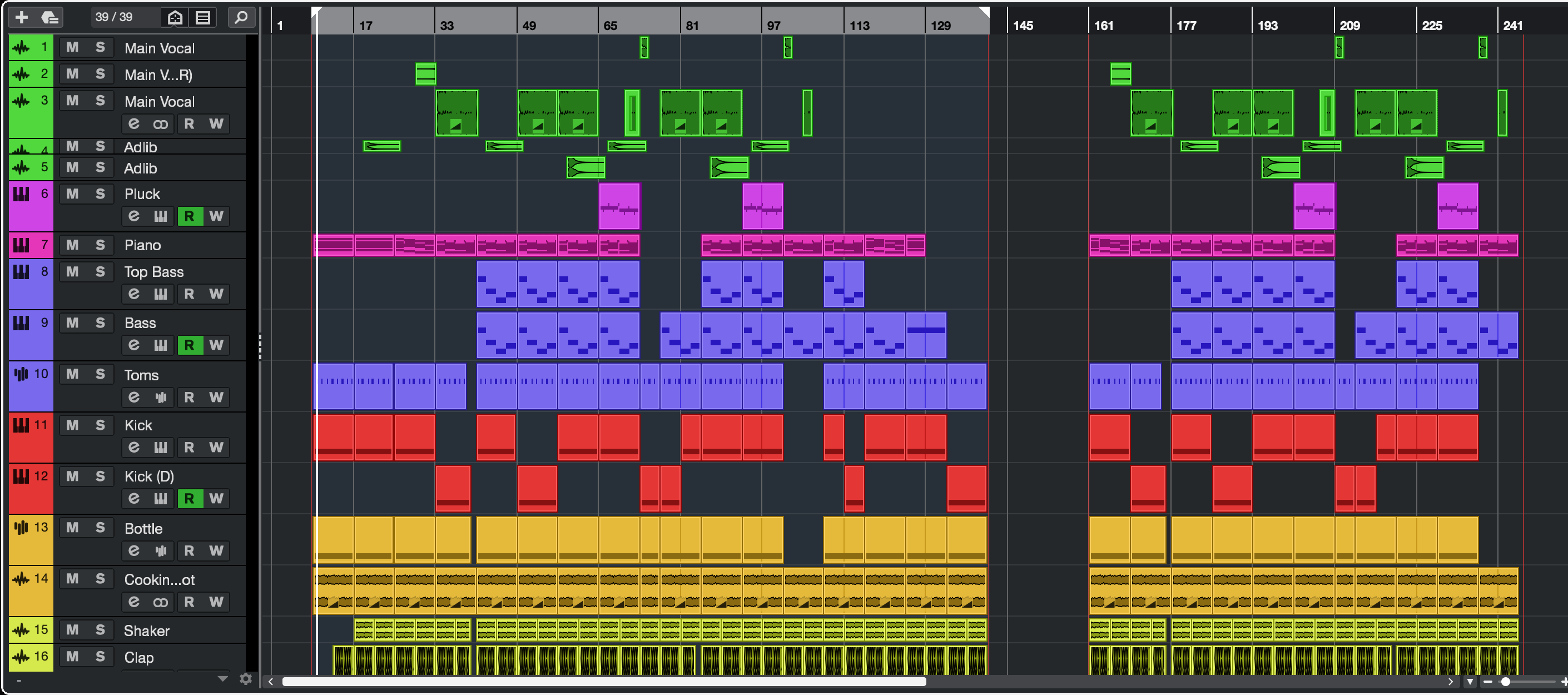This screenshot has width=1568, height=695.
Task: Click bar 145 on the timeline ruler
Action: pos(1023,25)
